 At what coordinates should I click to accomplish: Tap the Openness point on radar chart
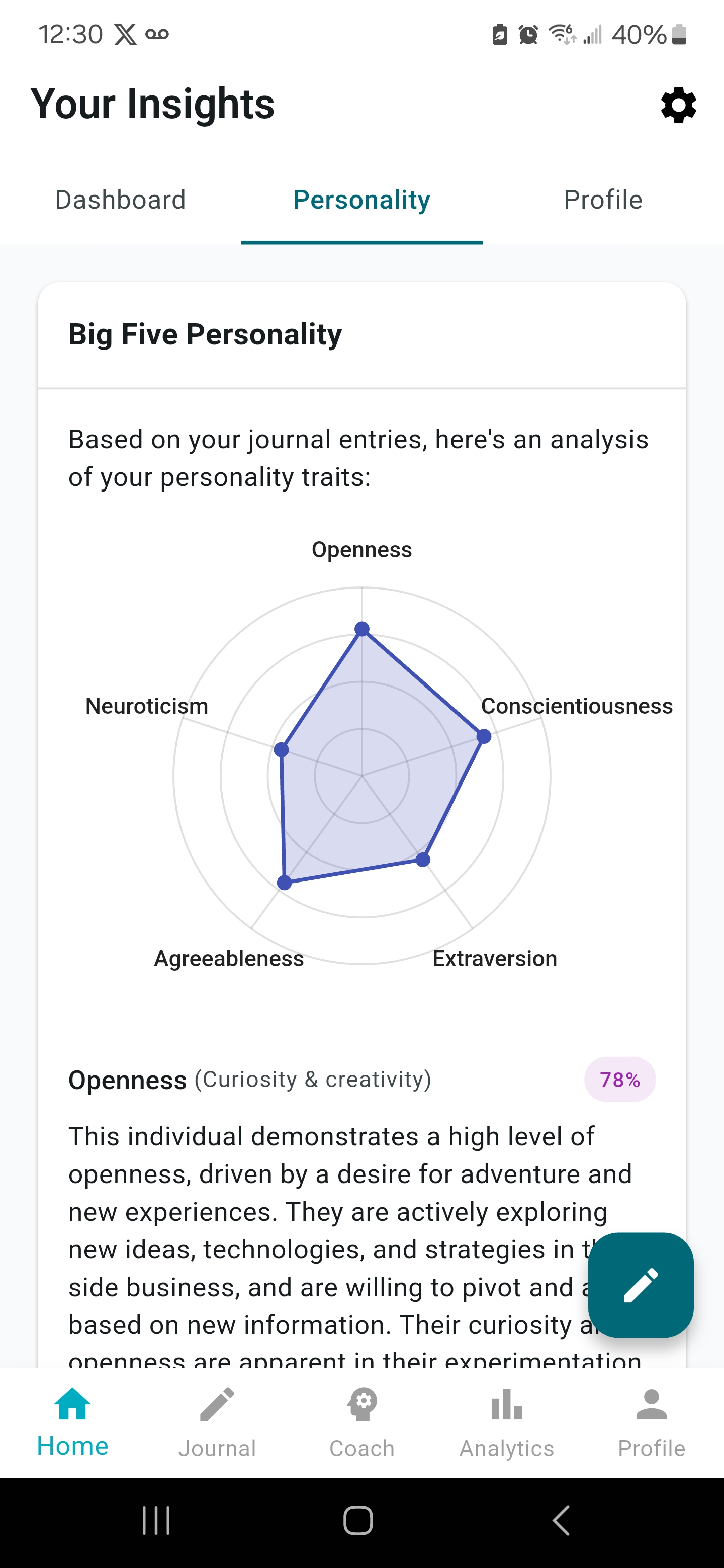tap(363, 629)
